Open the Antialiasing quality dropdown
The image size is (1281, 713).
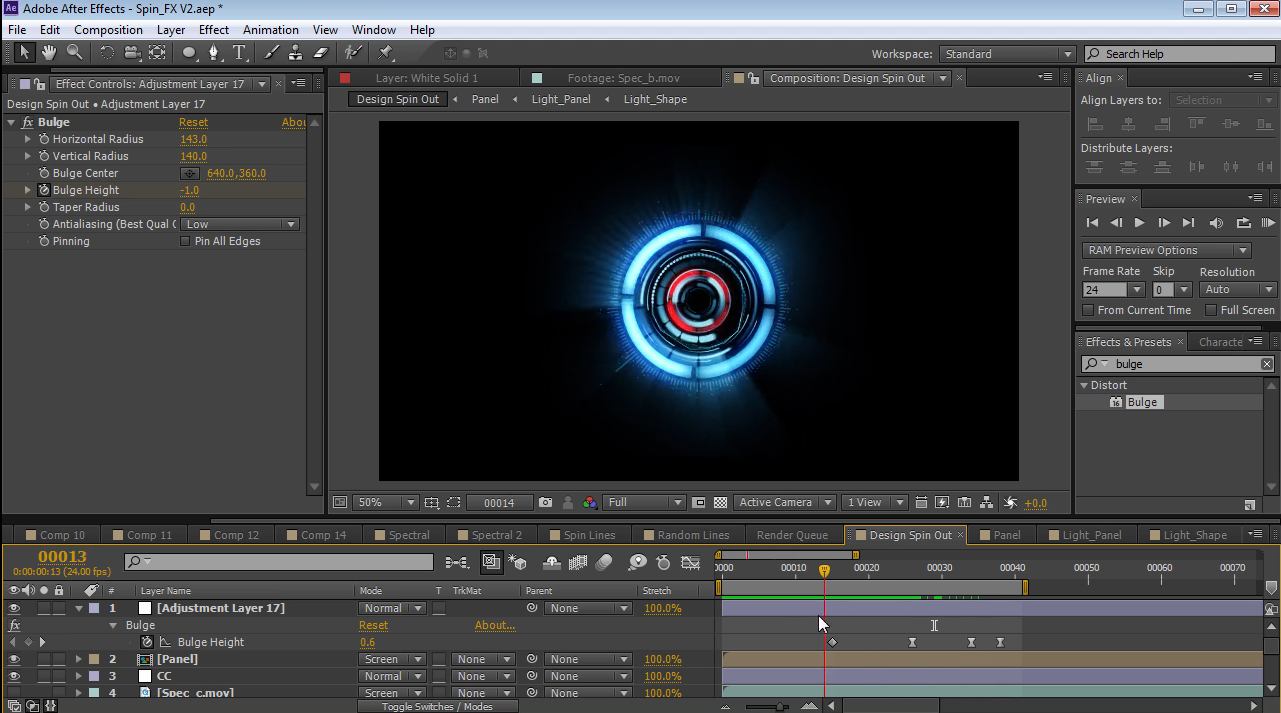click(x=241, y=224)
